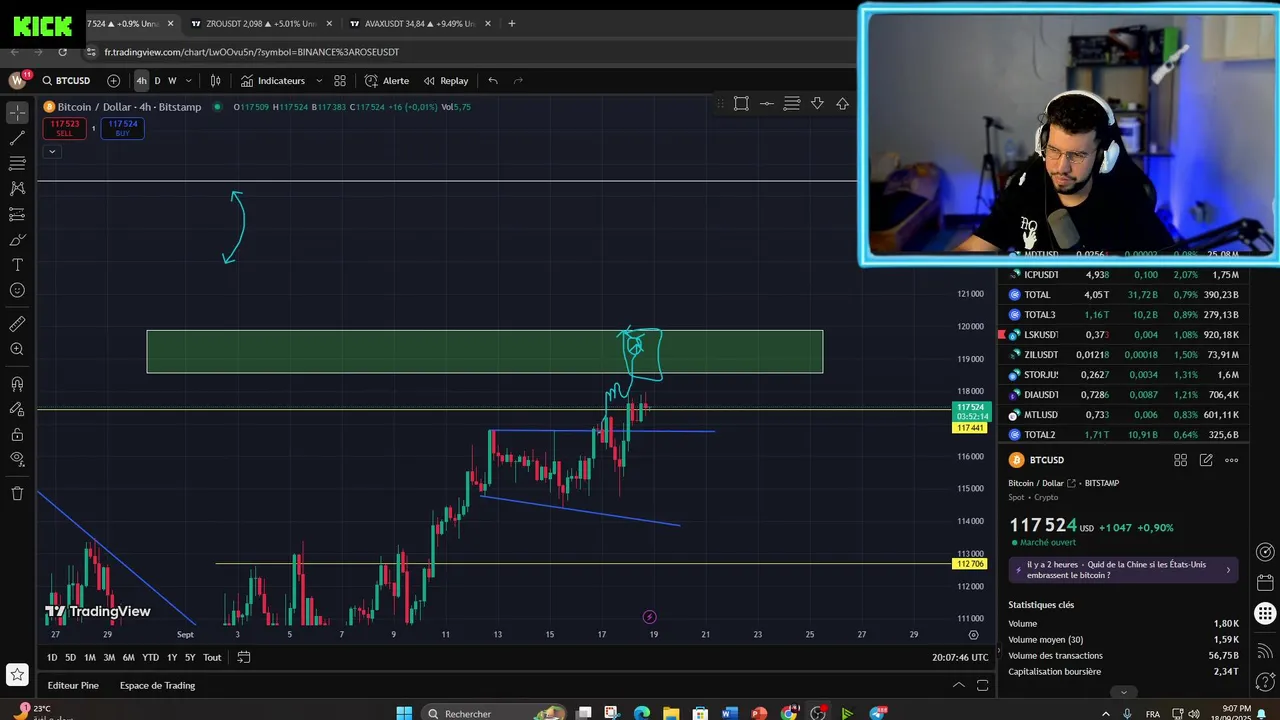This screenshot has height=720, width=1280.
Task: Open a new browser tab
Action: tap(512, 23)
